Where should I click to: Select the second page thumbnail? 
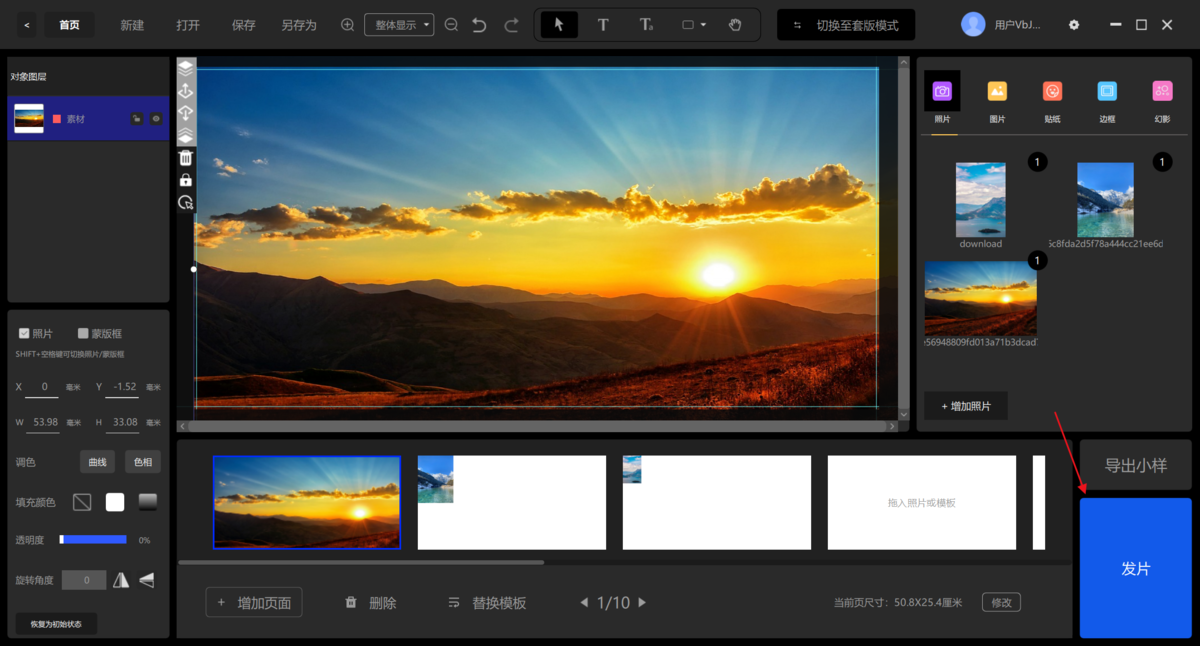(x=512, y=502)
